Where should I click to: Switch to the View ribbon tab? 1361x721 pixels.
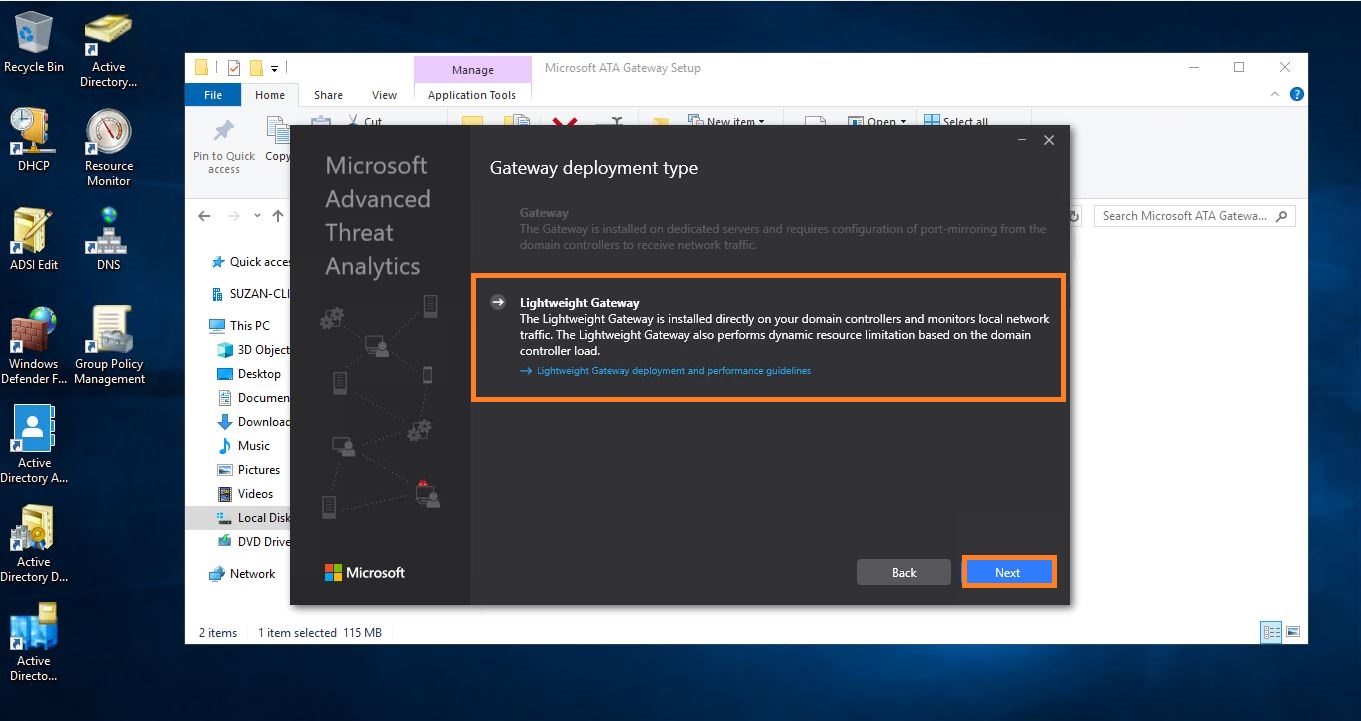pos(384,95)
